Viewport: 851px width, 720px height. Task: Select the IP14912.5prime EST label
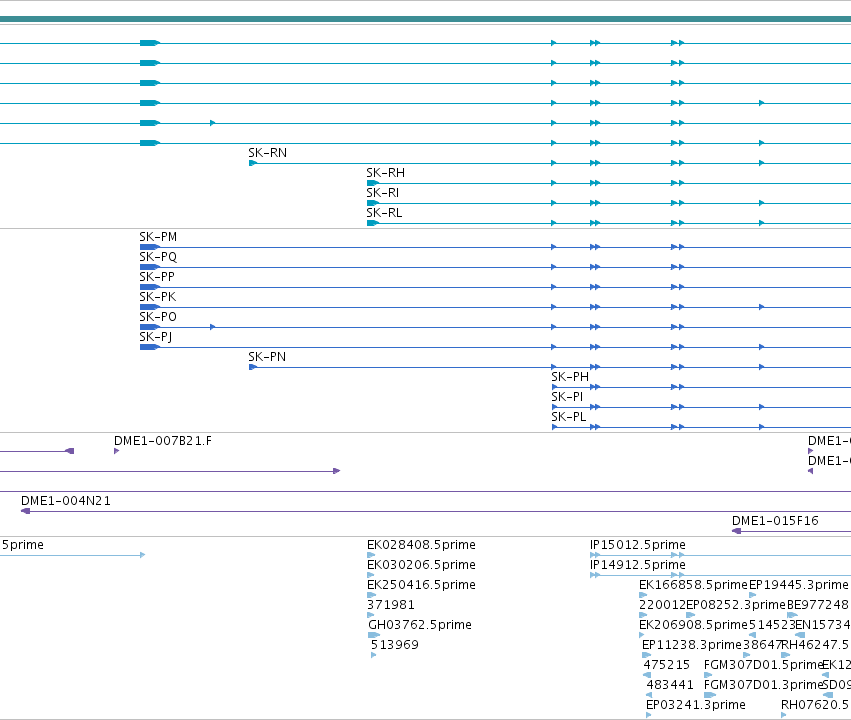click(x=638, y=565)
